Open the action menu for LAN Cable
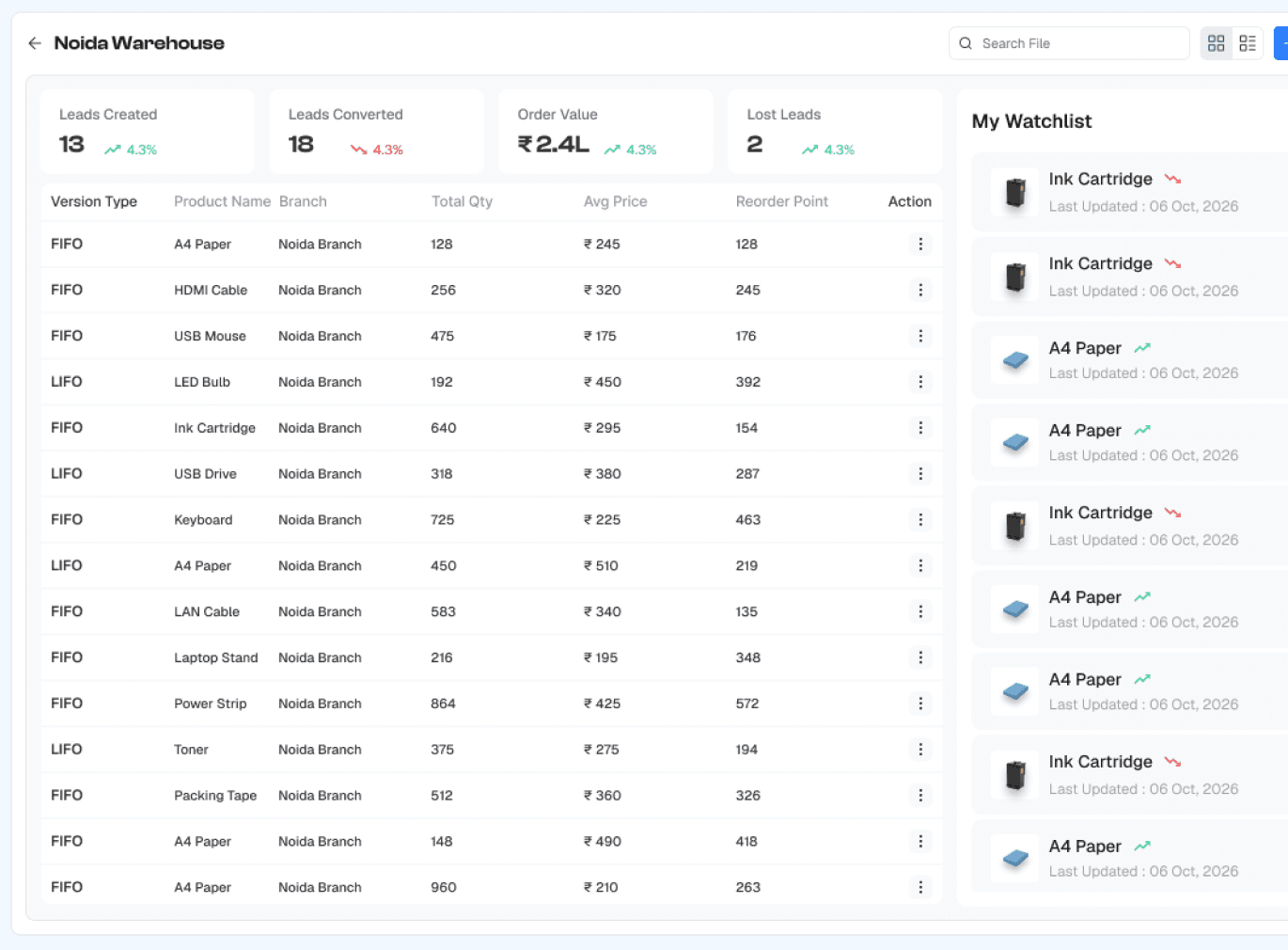1288x950 pixels. pyautogui.click(x=920, y=611)
